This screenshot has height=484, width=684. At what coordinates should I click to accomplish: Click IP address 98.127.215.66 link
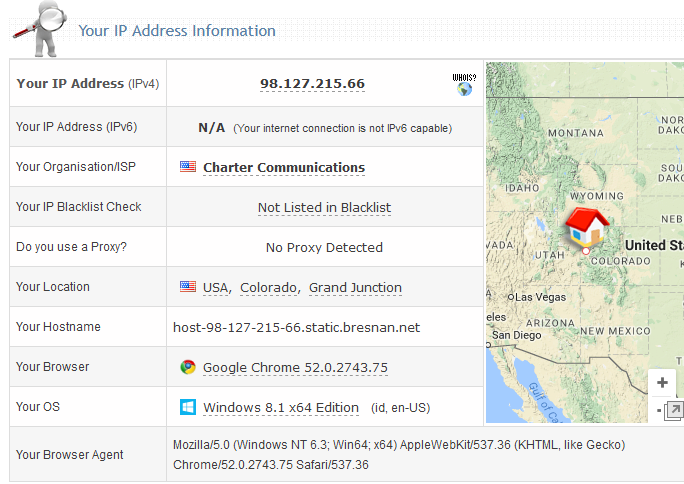point(312,84)
